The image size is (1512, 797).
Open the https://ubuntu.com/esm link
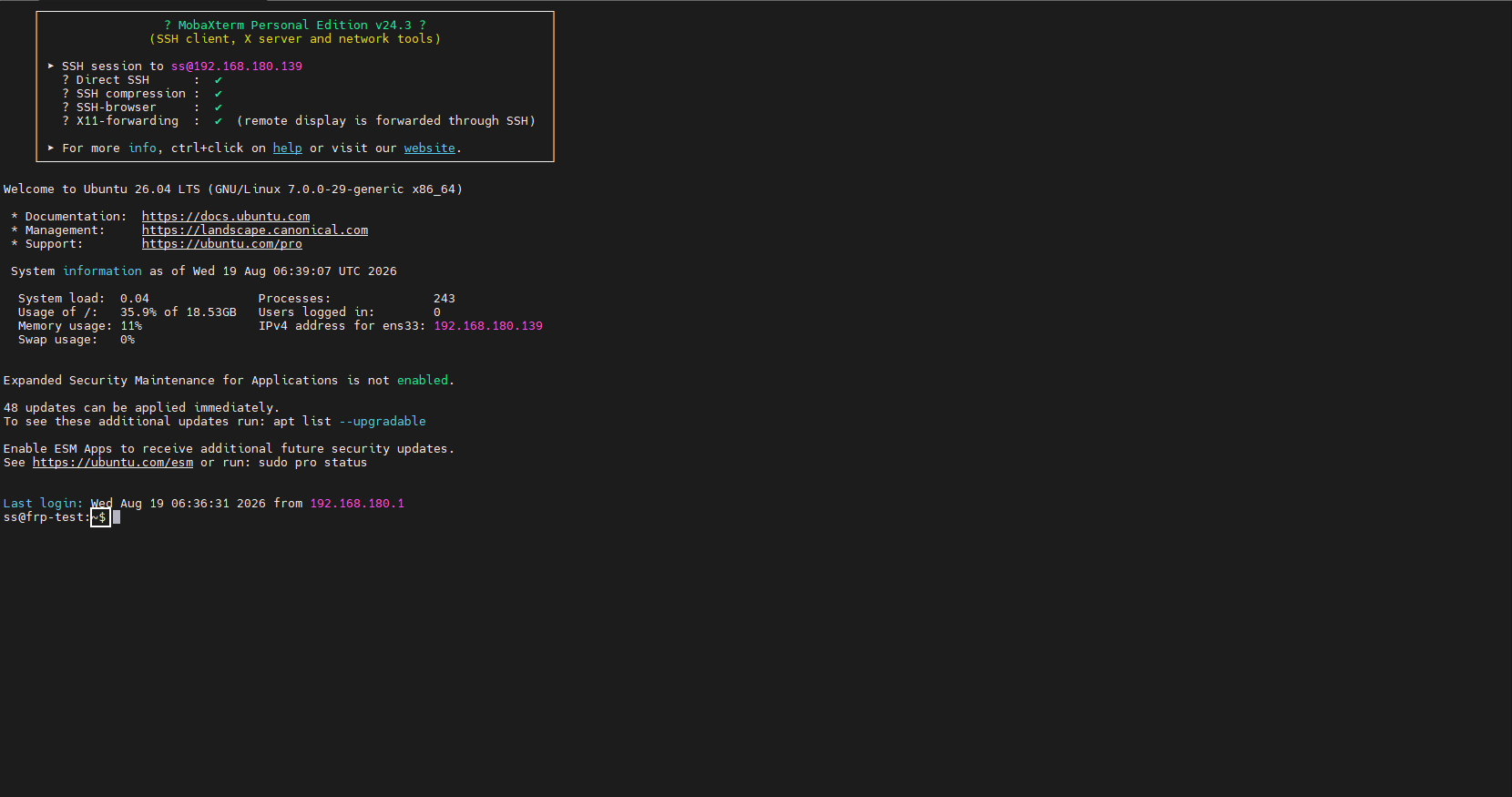[113, 463]
